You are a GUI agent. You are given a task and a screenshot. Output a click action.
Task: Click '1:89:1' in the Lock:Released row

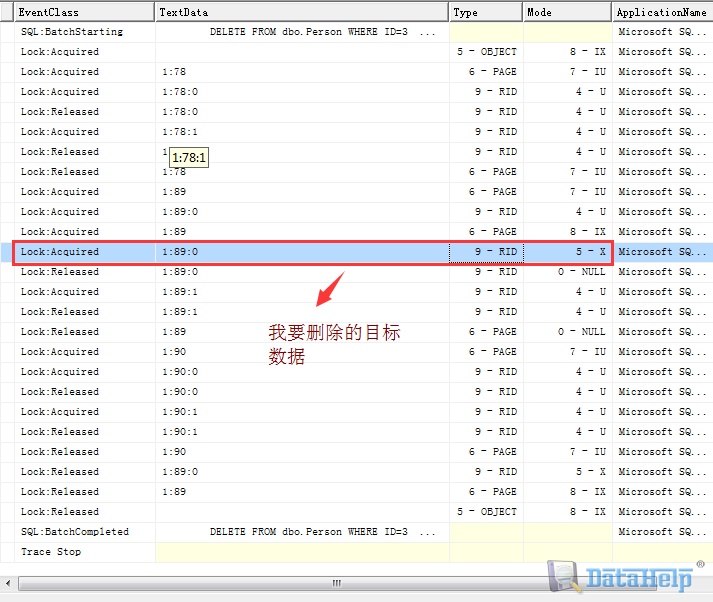pos(180,312)
